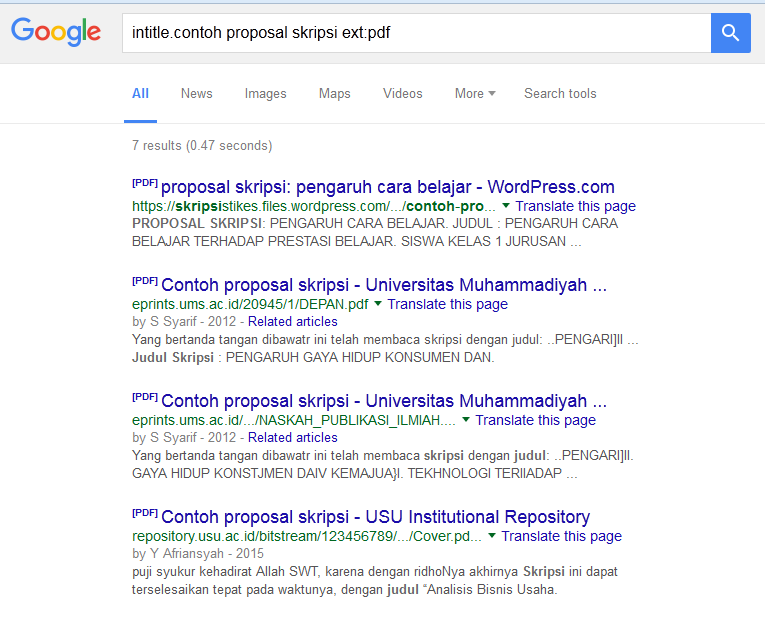Click the skripsistikes.files.wordpress.com URL text
The width and height of the screenshot is (765, 625).
[x=314, y=206]
